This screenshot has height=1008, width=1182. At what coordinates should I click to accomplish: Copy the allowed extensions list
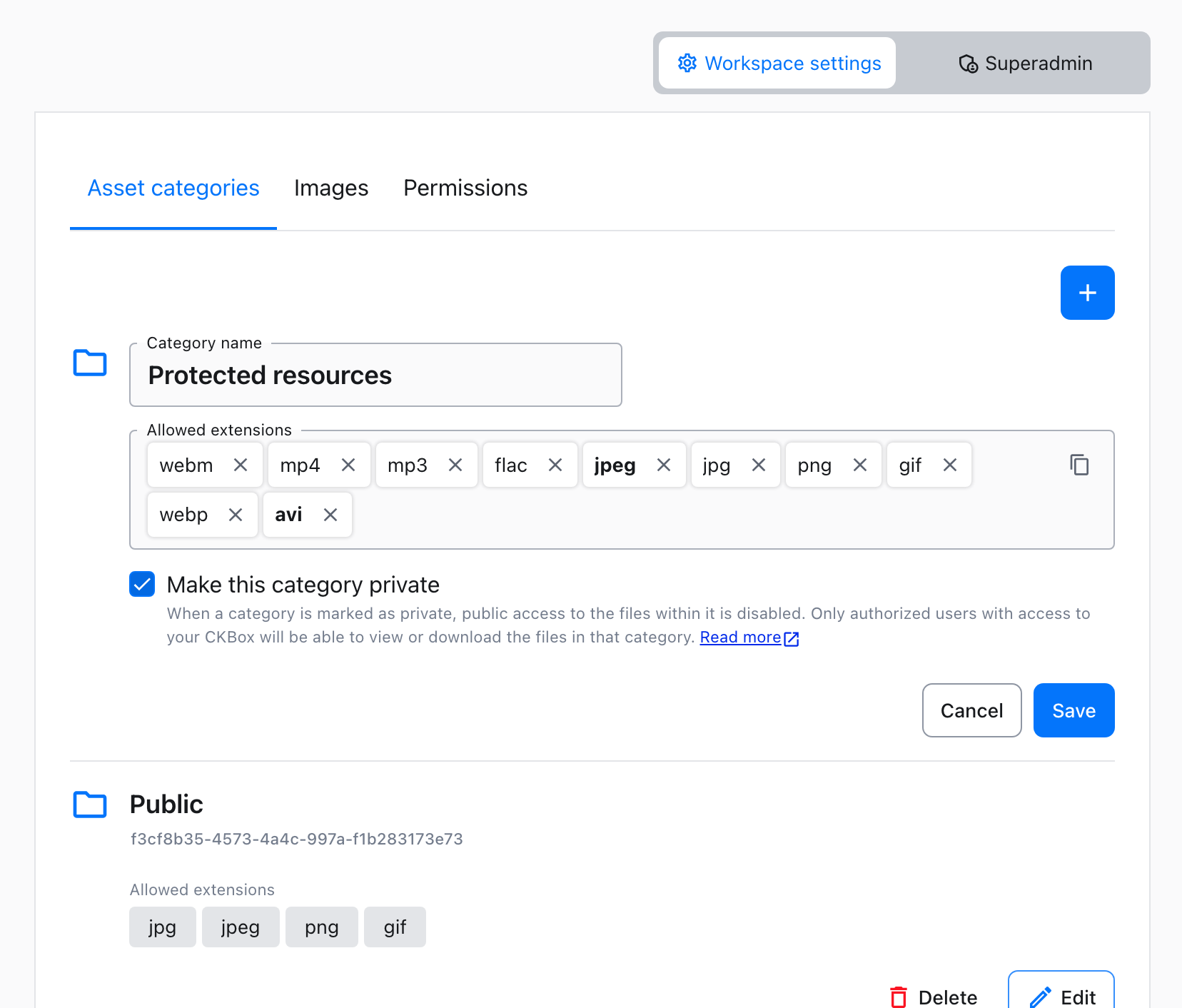point(1080,465)
